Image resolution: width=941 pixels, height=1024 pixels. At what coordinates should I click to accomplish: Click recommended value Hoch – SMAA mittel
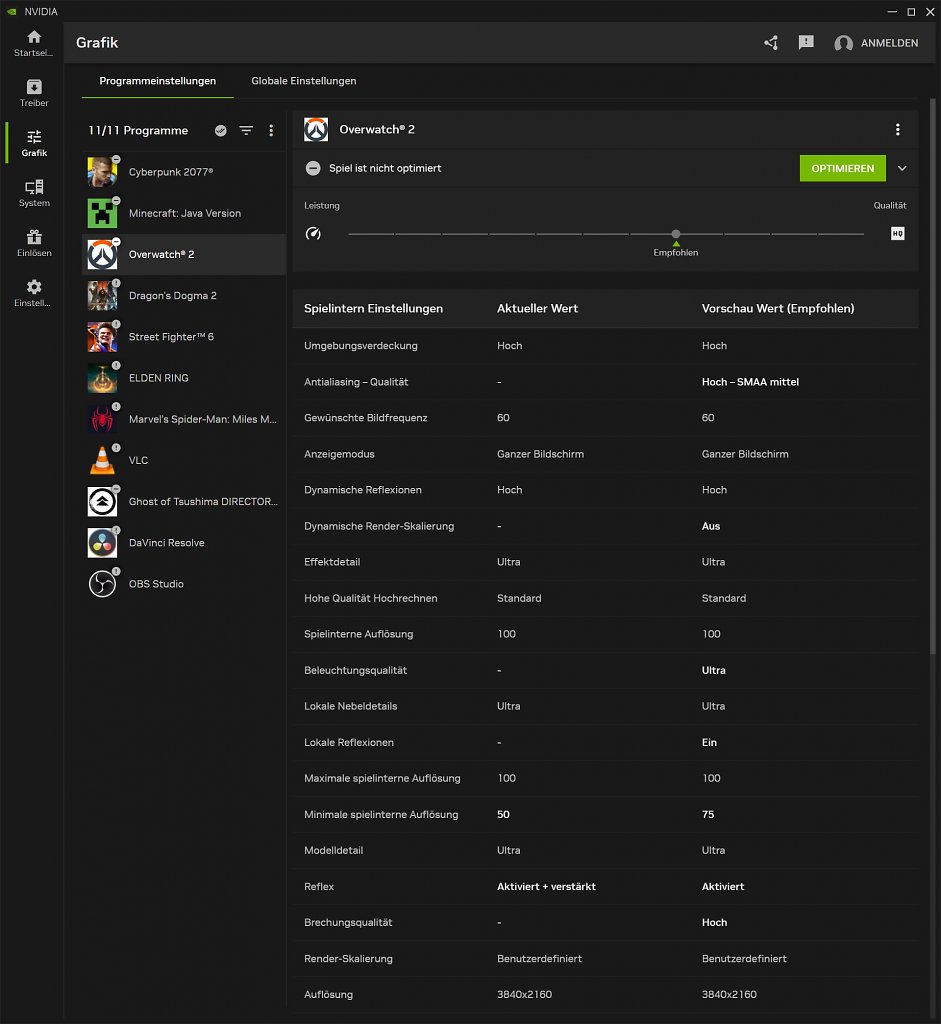[750, 382]
